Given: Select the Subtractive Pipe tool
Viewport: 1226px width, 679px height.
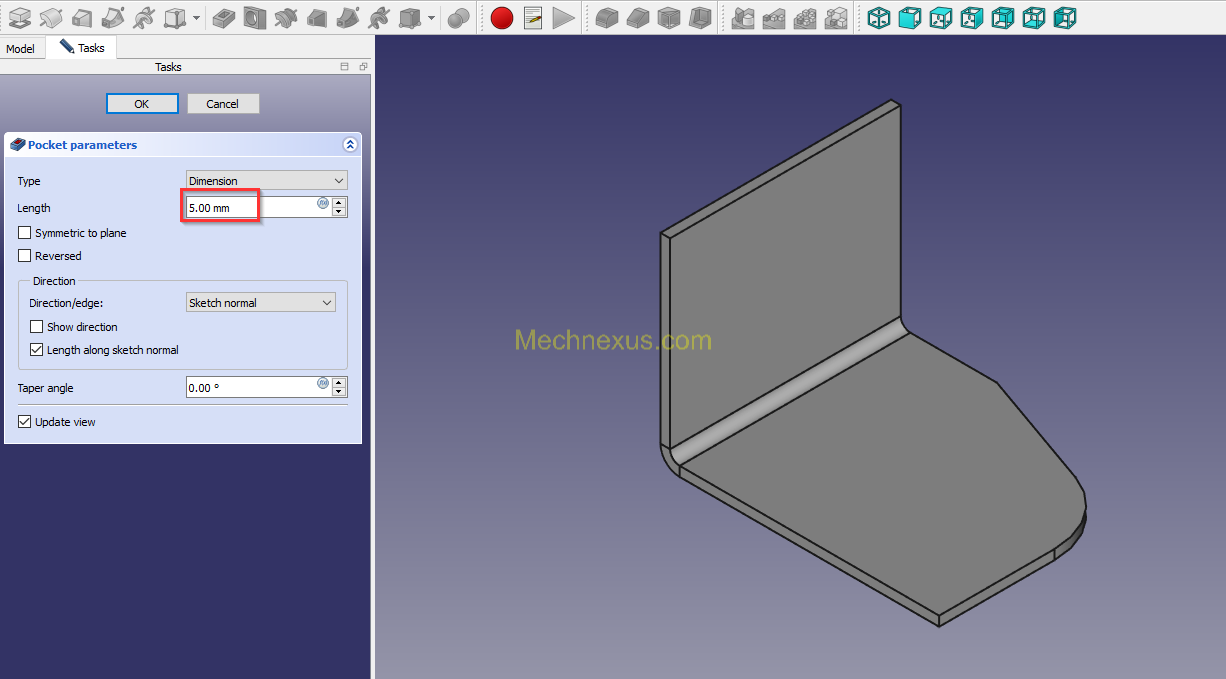Looking at the screenshot, I should point(348,17).
